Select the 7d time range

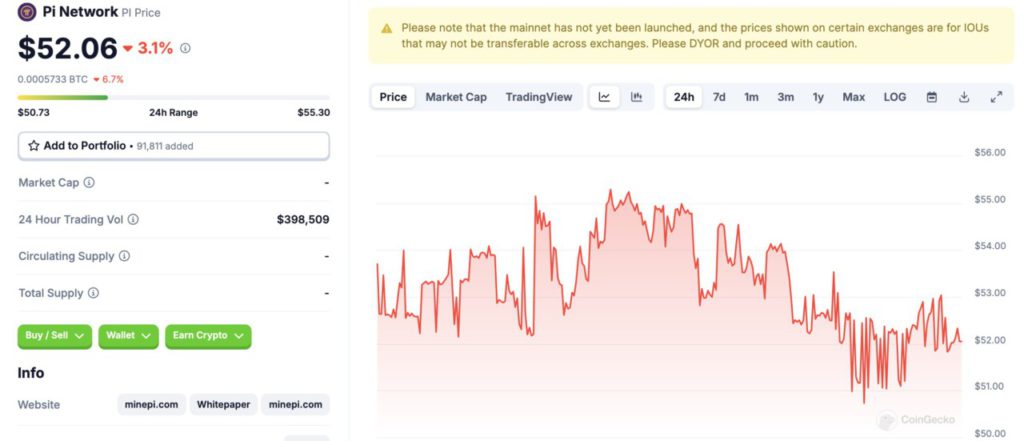click(x=719, y=97)
